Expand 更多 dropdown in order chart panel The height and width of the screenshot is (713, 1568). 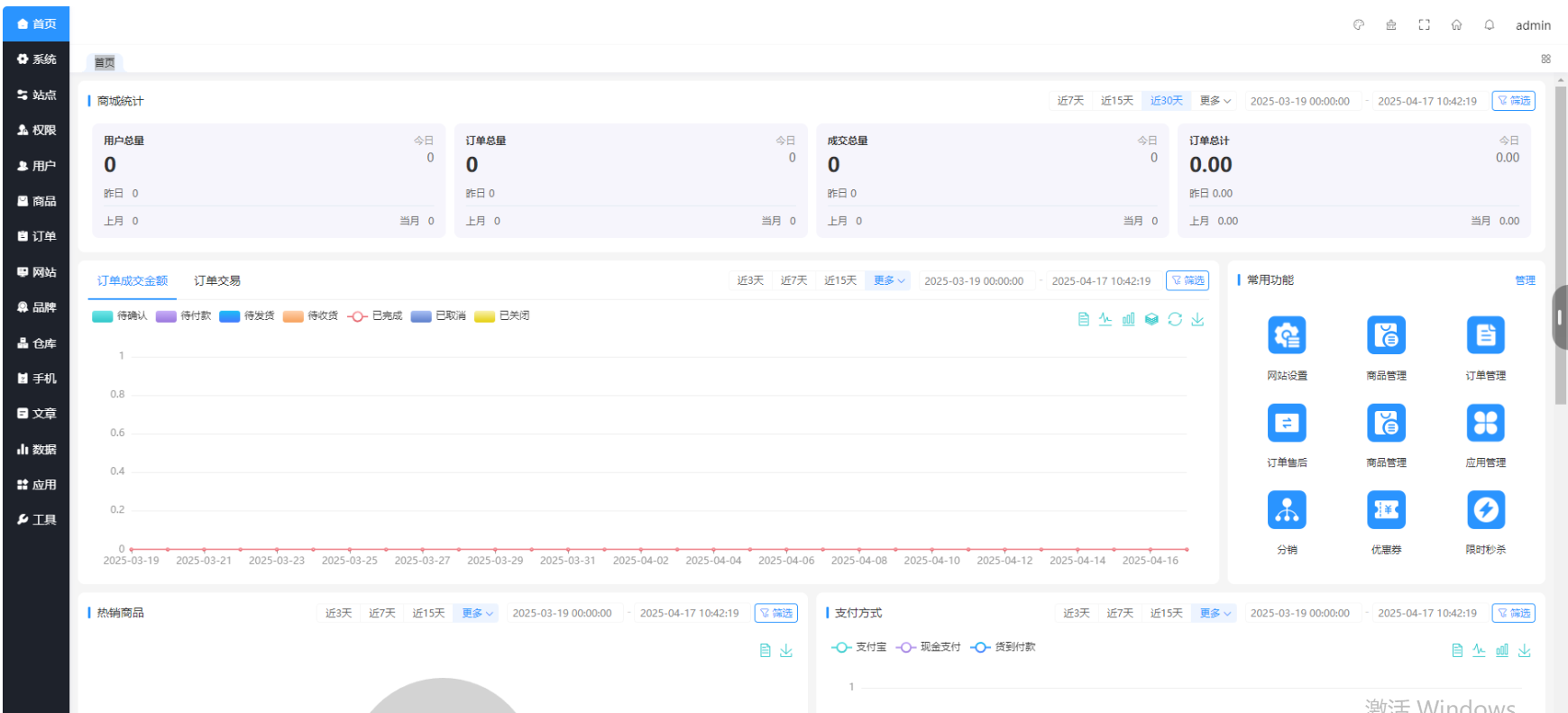[x=888, y=280]
